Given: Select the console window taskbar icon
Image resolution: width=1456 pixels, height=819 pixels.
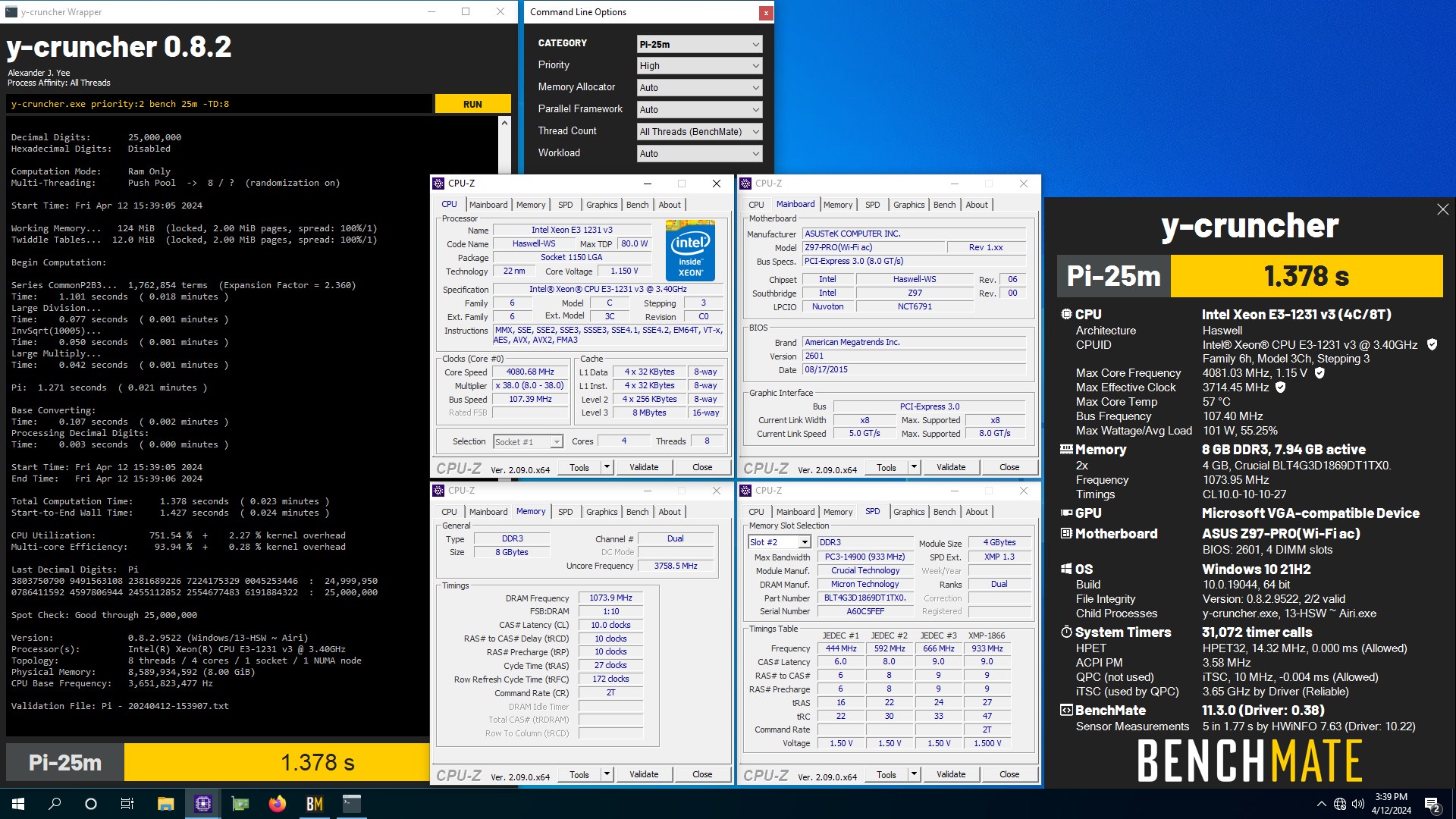Looking at the screenshot, I should point(351,804).
